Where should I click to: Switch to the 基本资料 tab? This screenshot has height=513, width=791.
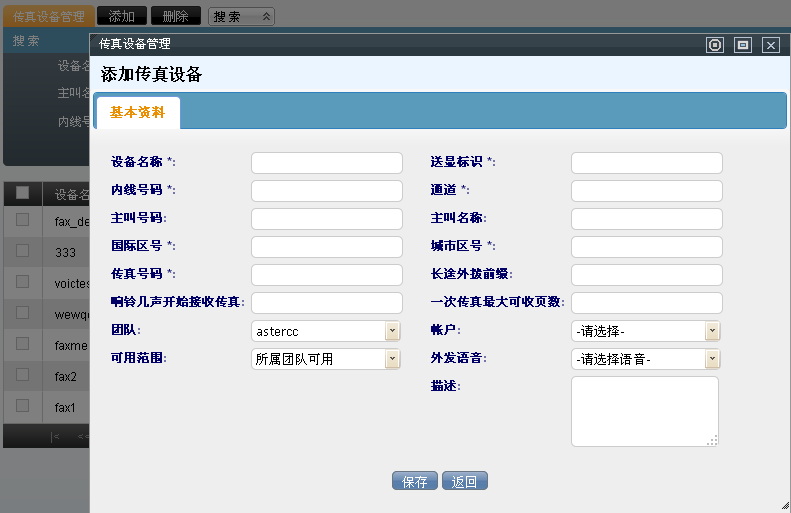pos(137,112)
